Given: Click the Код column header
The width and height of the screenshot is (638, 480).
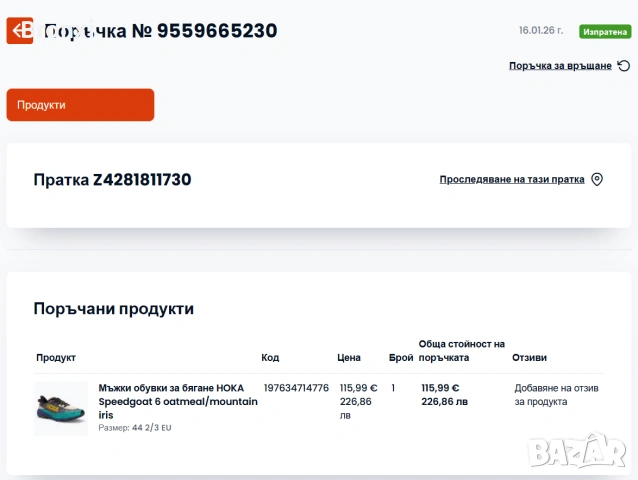Looking at the screenshot, I should (270, 358).
